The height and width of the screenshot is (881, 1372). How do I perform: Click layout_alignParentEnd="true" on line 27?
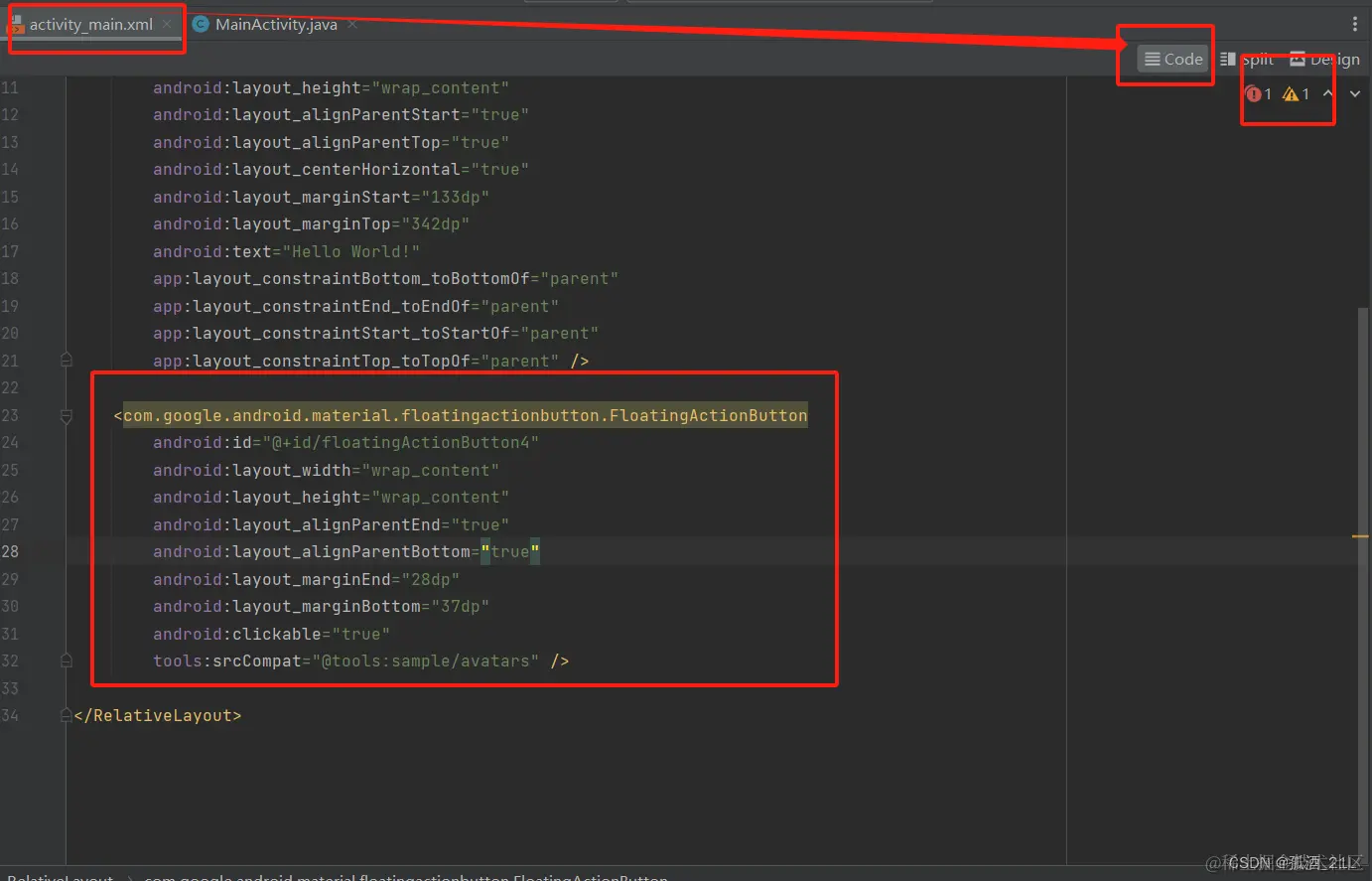(x=331, y=525)
